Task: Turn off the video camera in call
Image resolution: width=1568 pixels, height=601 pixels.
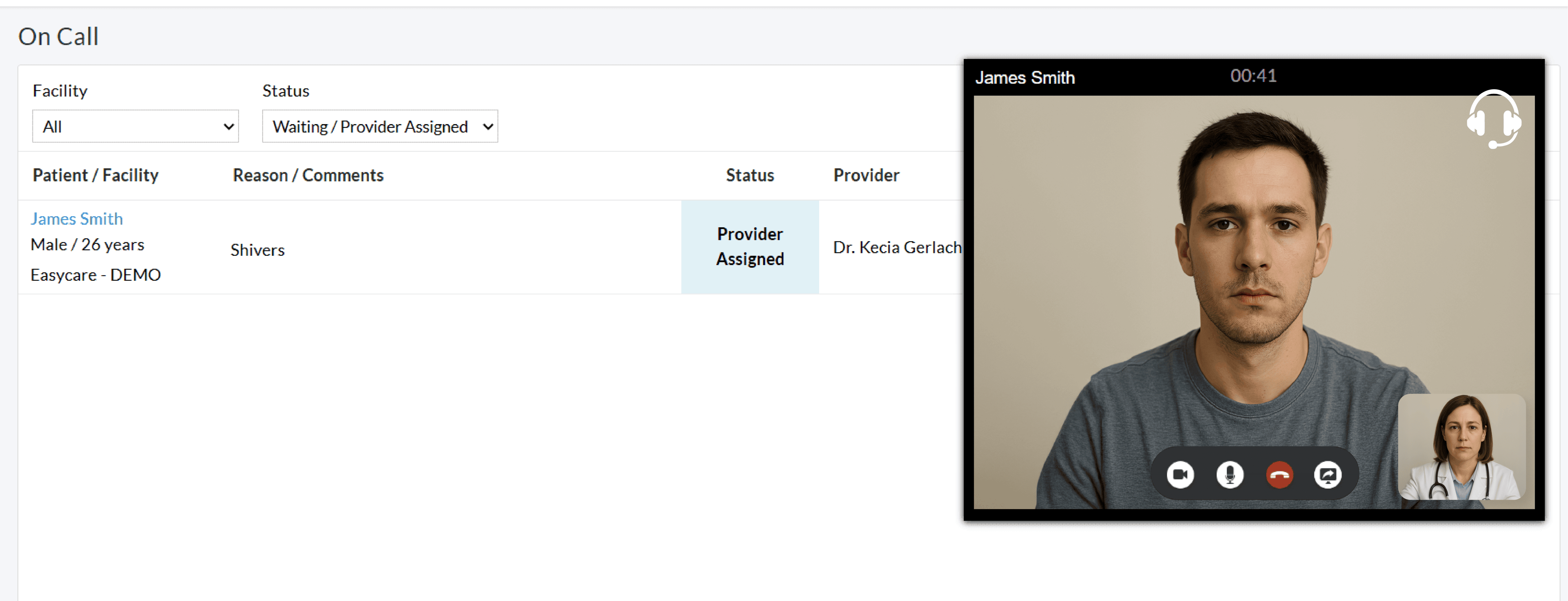Action: [1180, 474]
